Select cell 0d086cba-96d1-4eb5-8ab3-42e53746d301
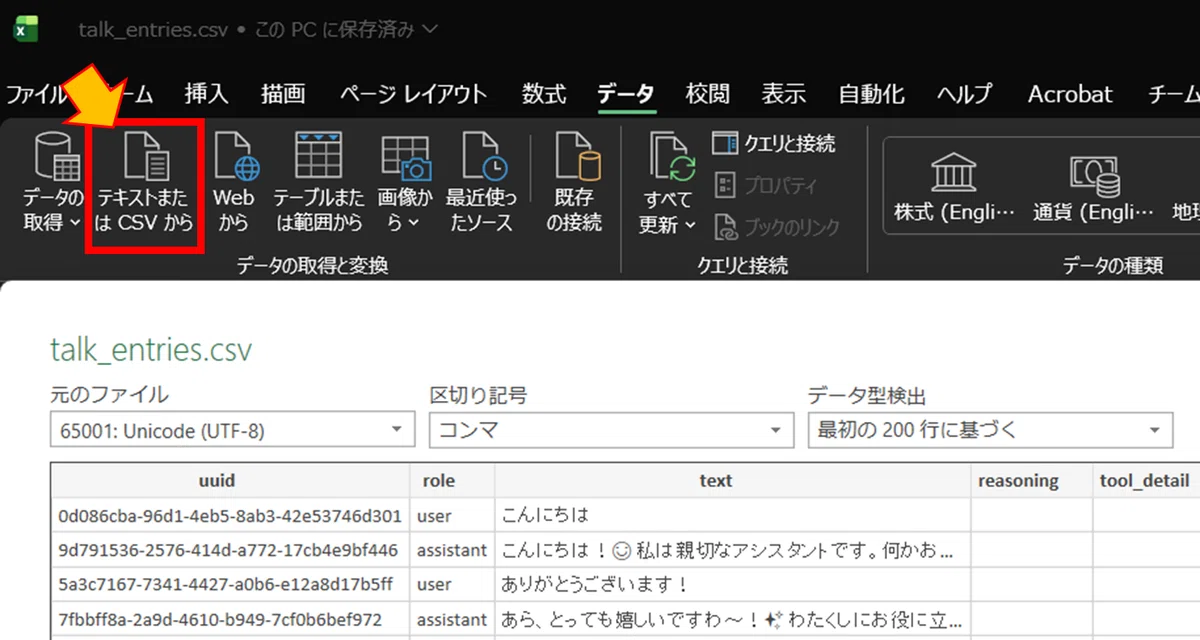 pyautogui.click(x=230, y=516)
